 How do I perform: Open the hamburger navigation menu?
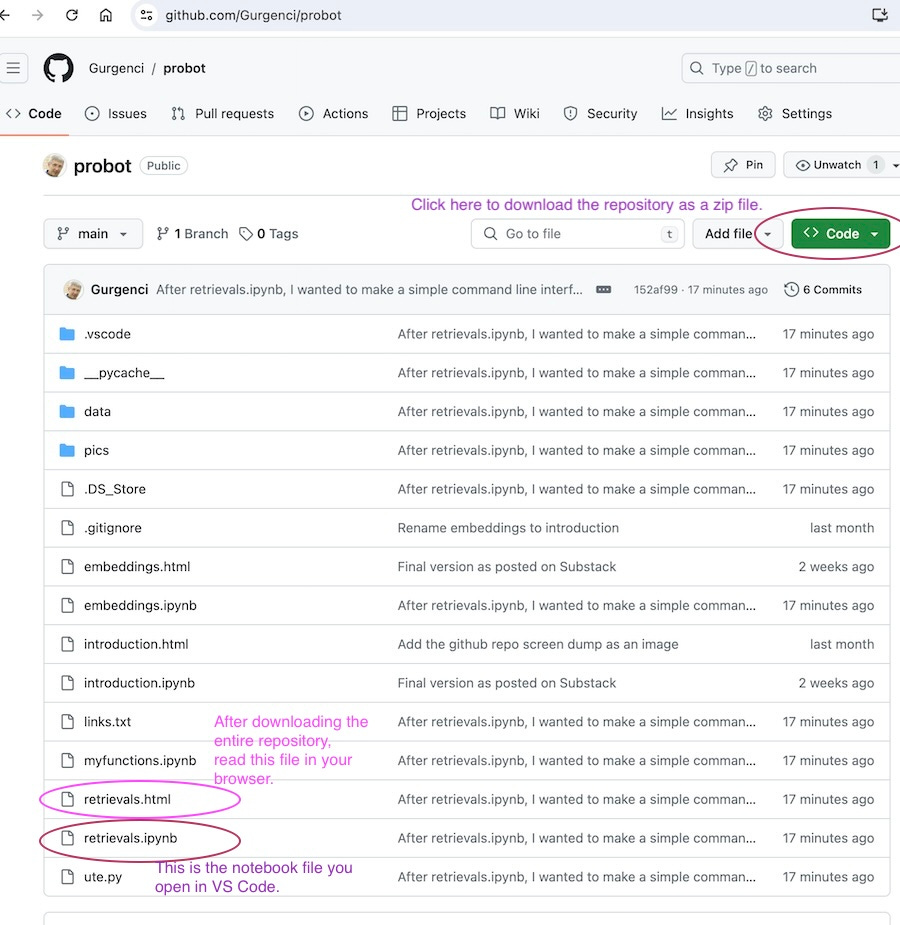(x=13, y=68)
